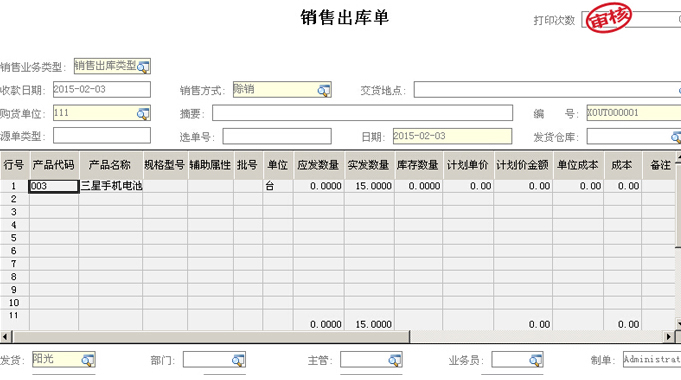681x380 pixels.
Task: Click 应发数量 cell 0.0000 in row 1
Action: (319, 186)
